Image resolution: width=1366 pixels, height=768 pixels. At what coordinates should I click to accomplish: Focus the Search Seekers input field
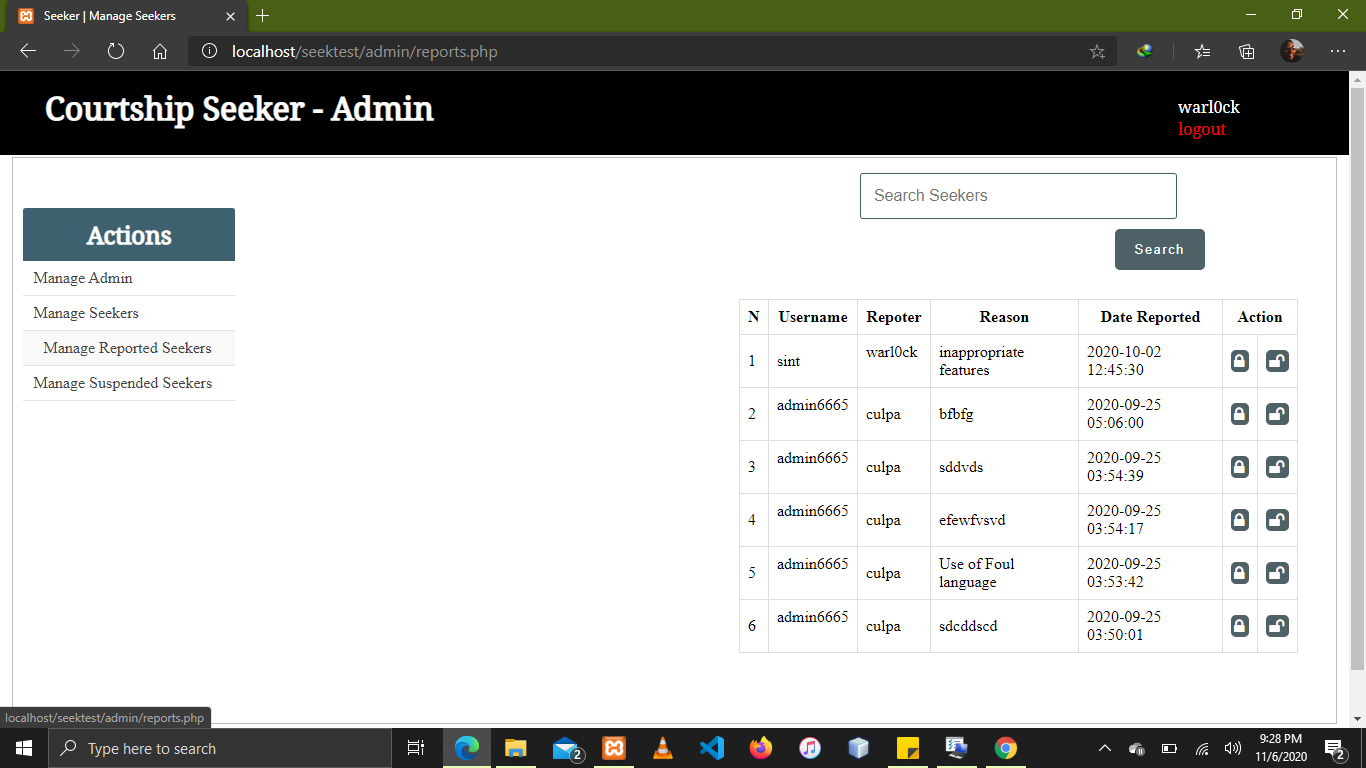coord(1018,196)
